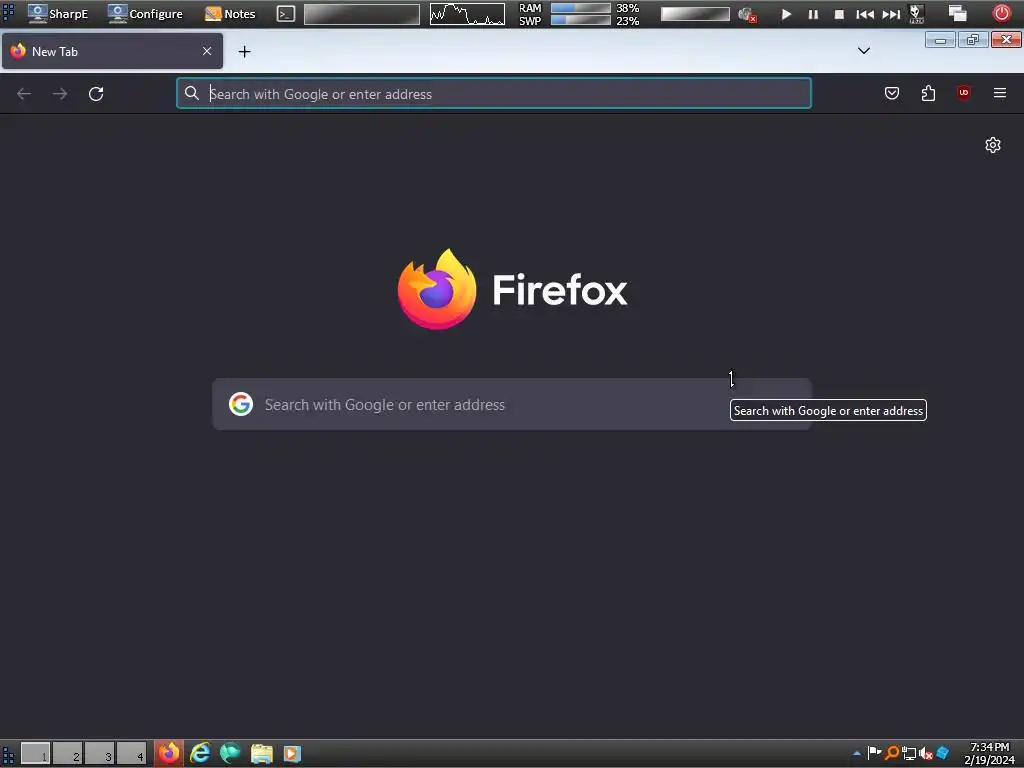The height and width of the screenshot is (768, 1024).
Task: Start playback with the Play button
Action: tap(786, 14)
